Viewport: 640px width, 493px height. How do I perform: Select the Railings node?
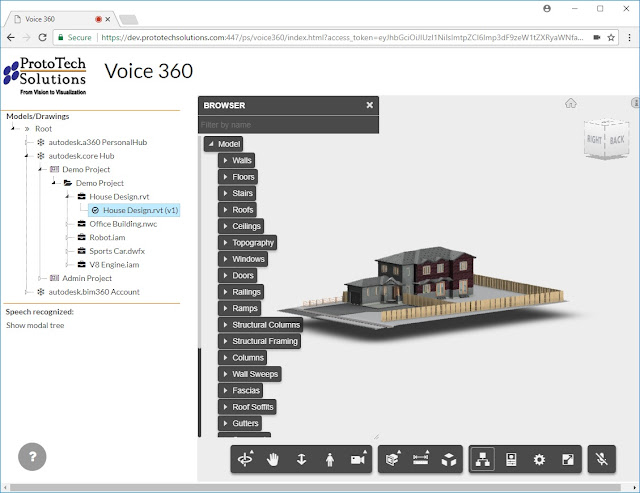241,292
